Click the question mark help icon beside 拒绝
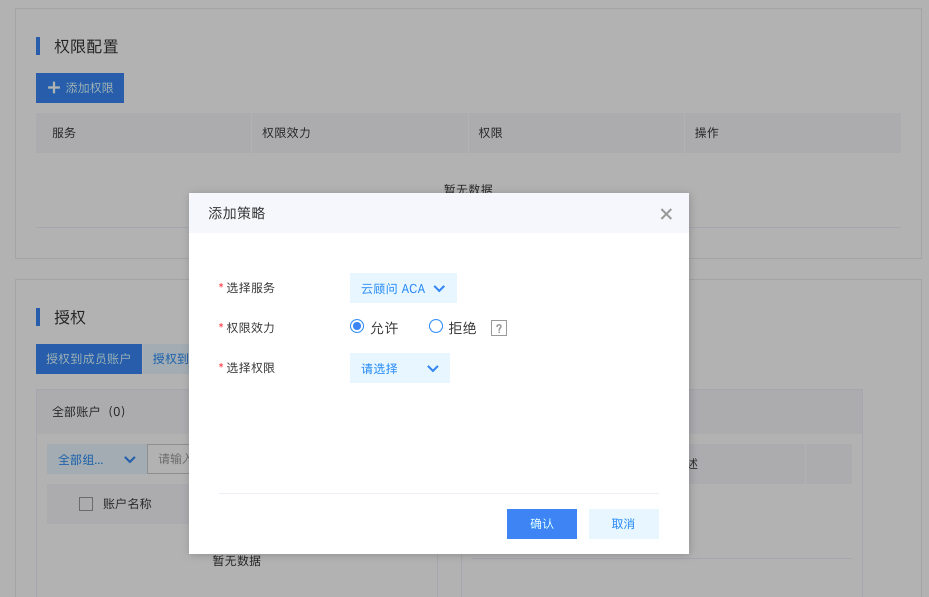This screenshot has height=597, width=929. pos(499,328)
